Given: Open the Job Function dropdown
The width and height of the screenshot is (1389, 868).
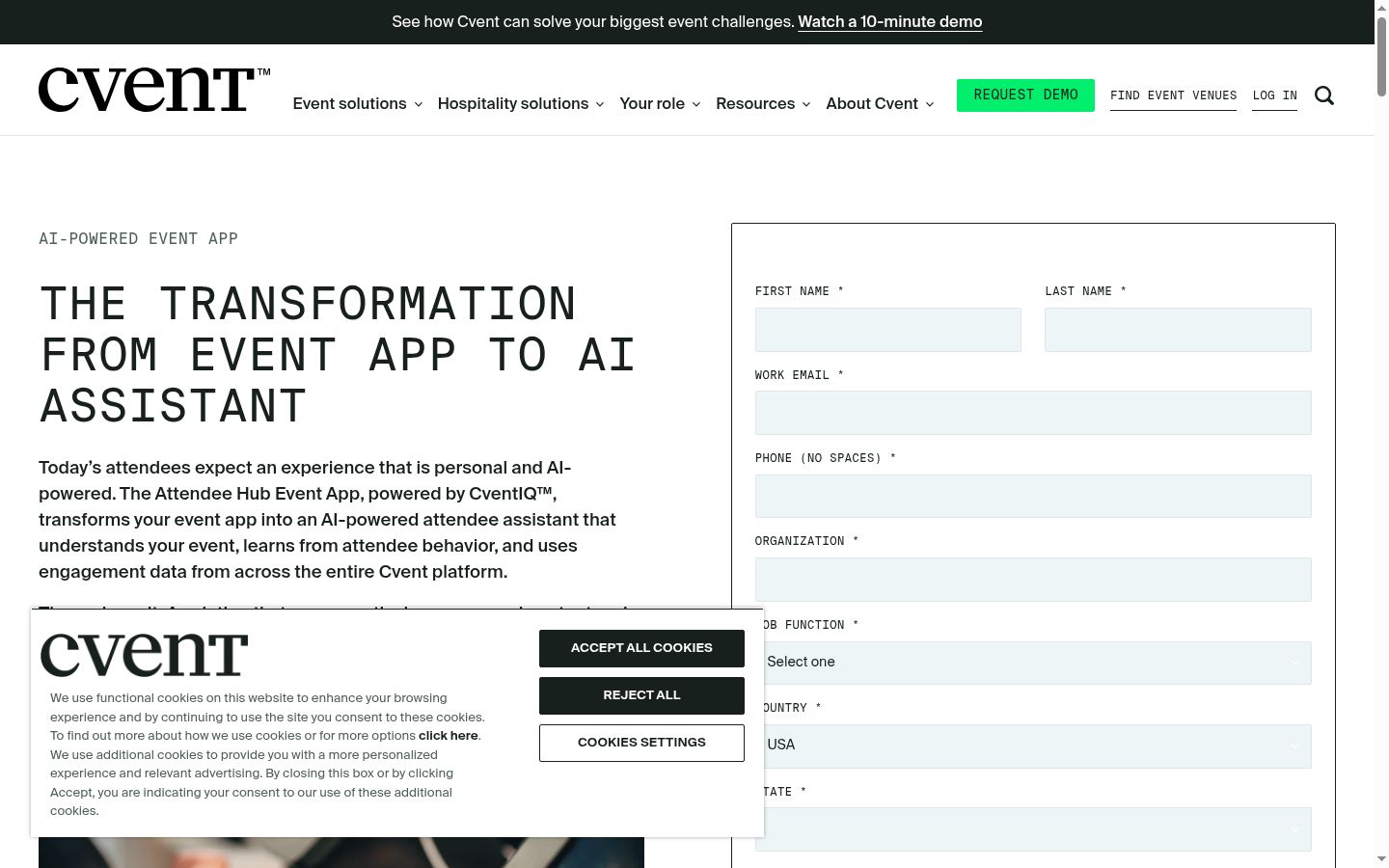Looking at the screenshot, I should pyautogui.click(x=1038, y=663).
